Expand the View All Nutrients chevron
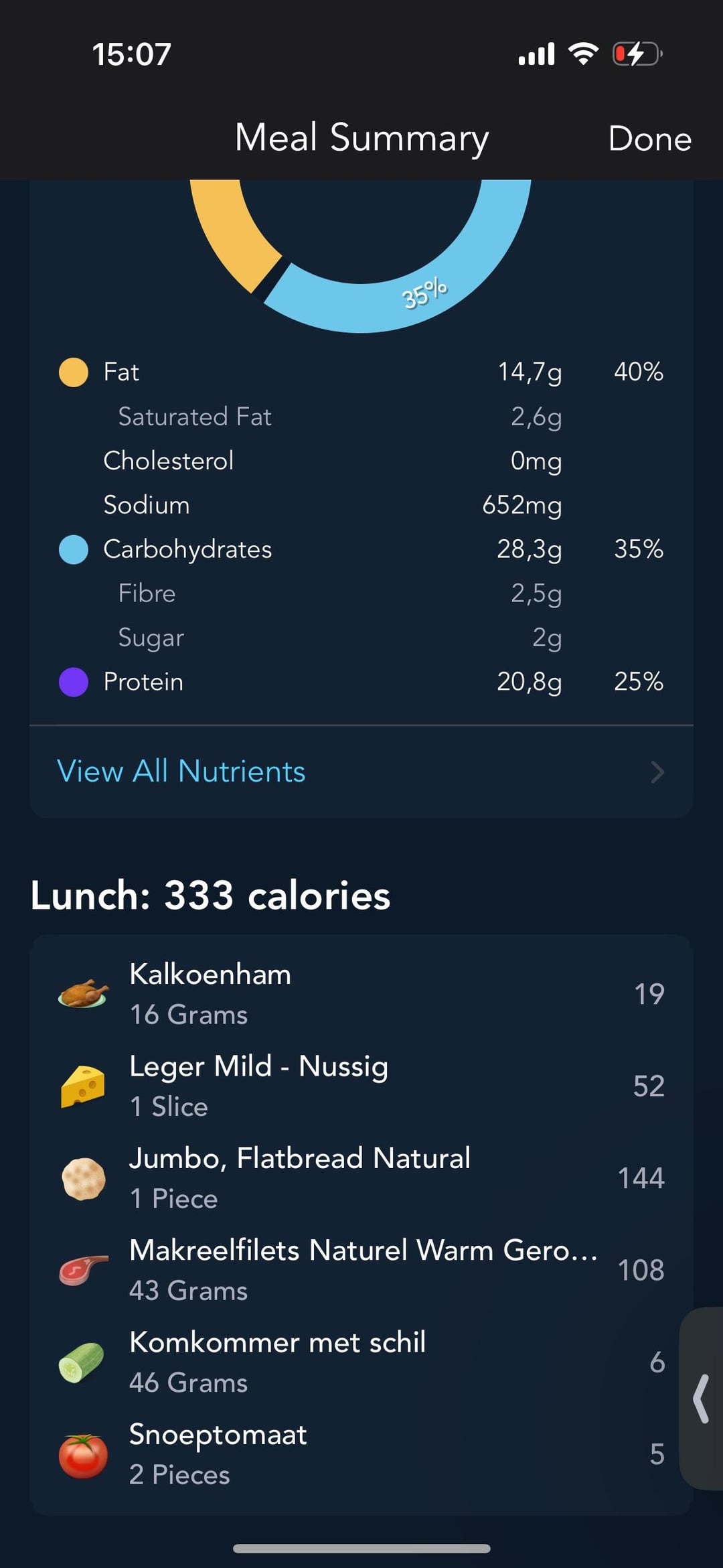The height and width of the screenshot is (1568, 723). pyautogui.click(x=657, y=772)
